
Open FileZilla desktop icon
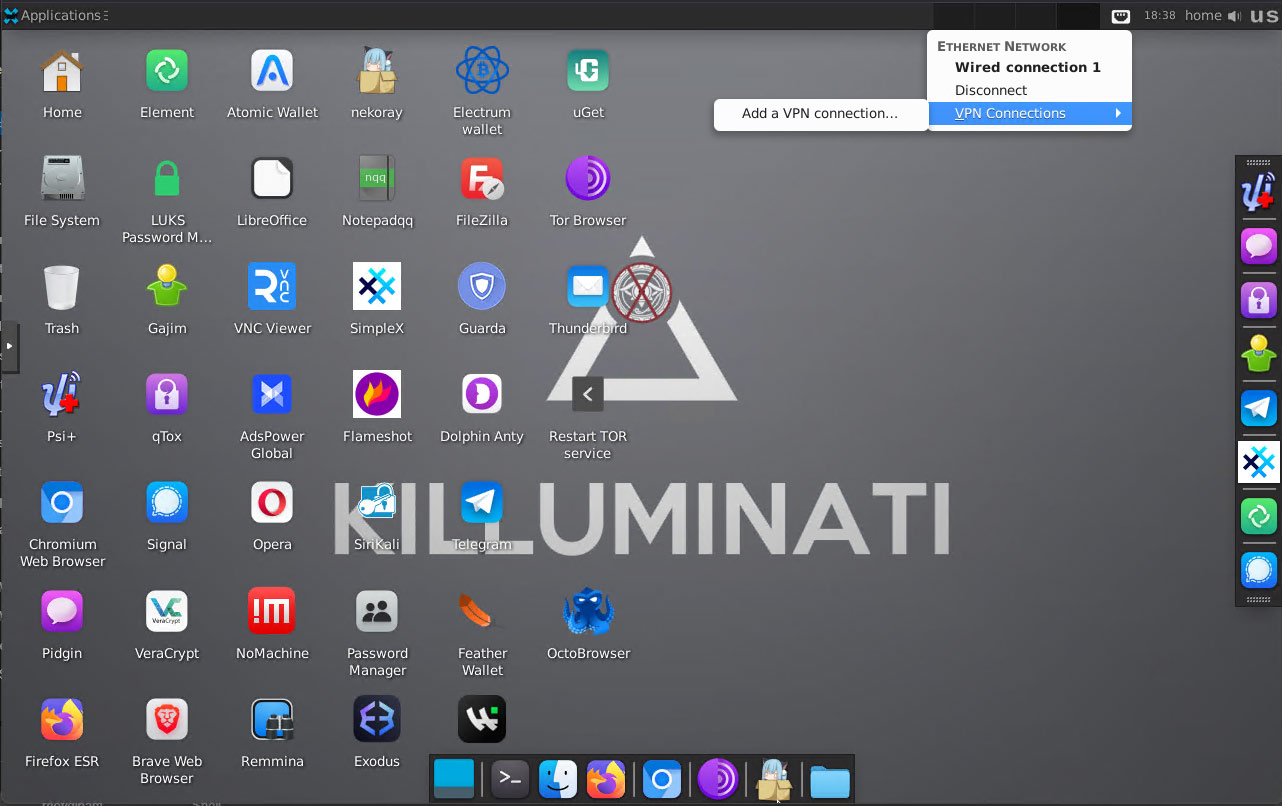point(482,179)
